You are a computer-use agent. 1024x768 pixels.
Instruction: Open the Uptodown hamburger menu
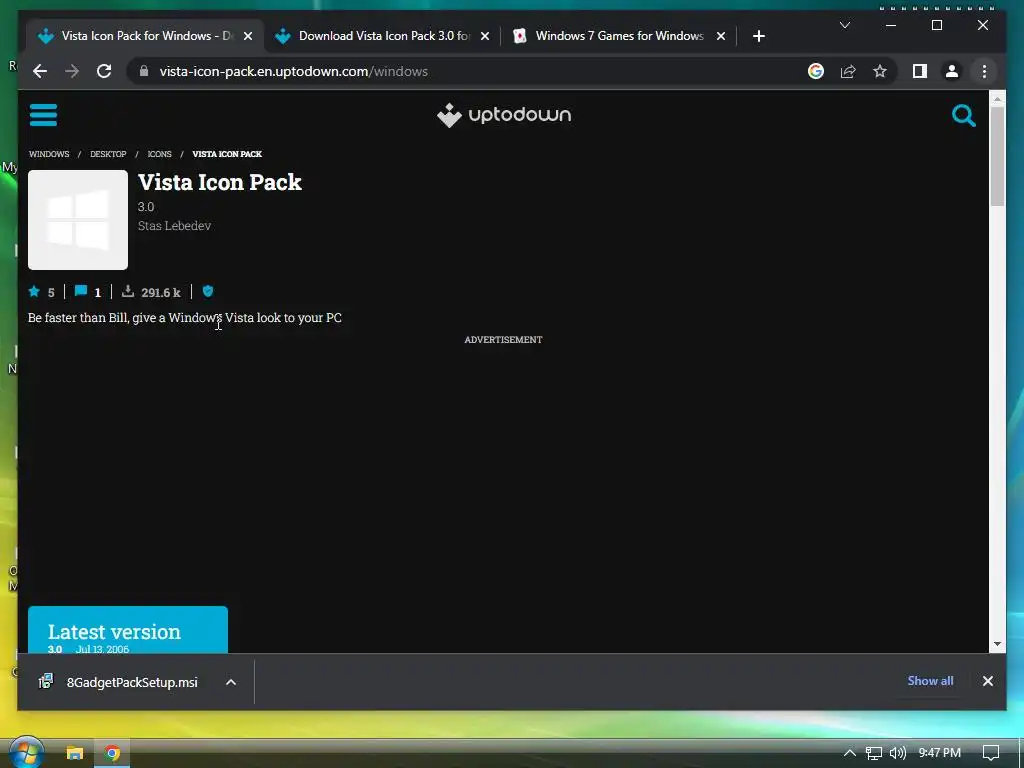point(43,115)
